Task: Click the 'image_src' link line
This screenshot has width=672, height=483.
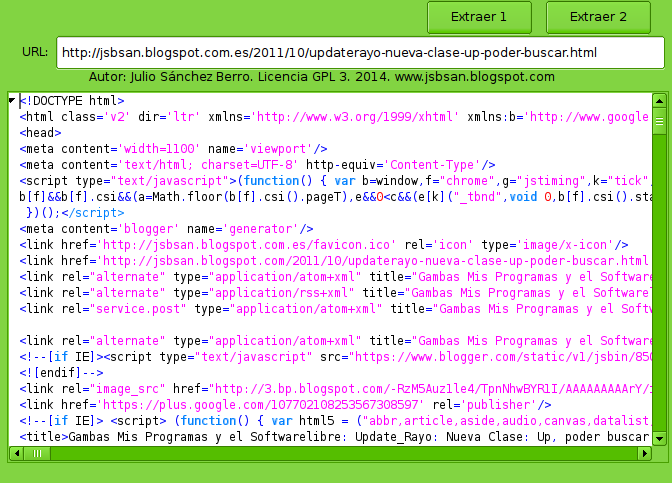Action: click(336, 389)
